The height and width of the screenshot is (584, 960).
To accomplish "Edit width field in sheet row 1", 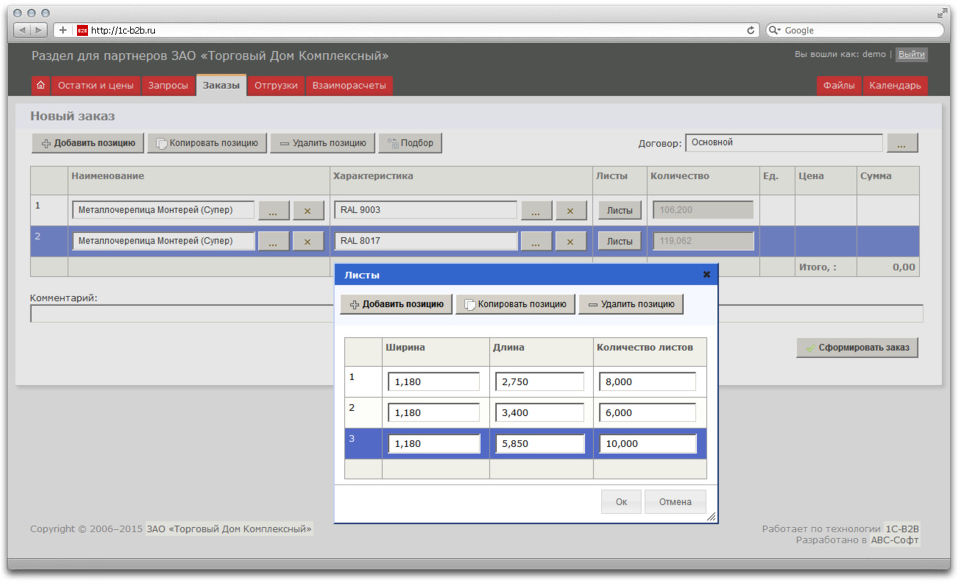I will 433,382.
